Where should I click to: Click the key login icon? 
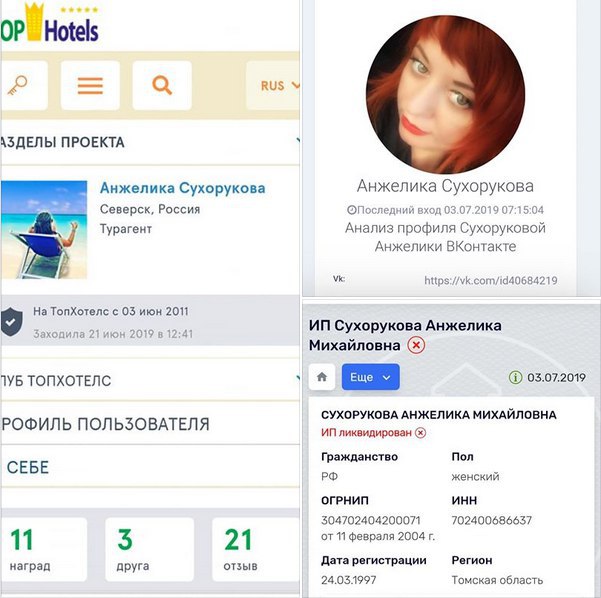coord(23,85)
